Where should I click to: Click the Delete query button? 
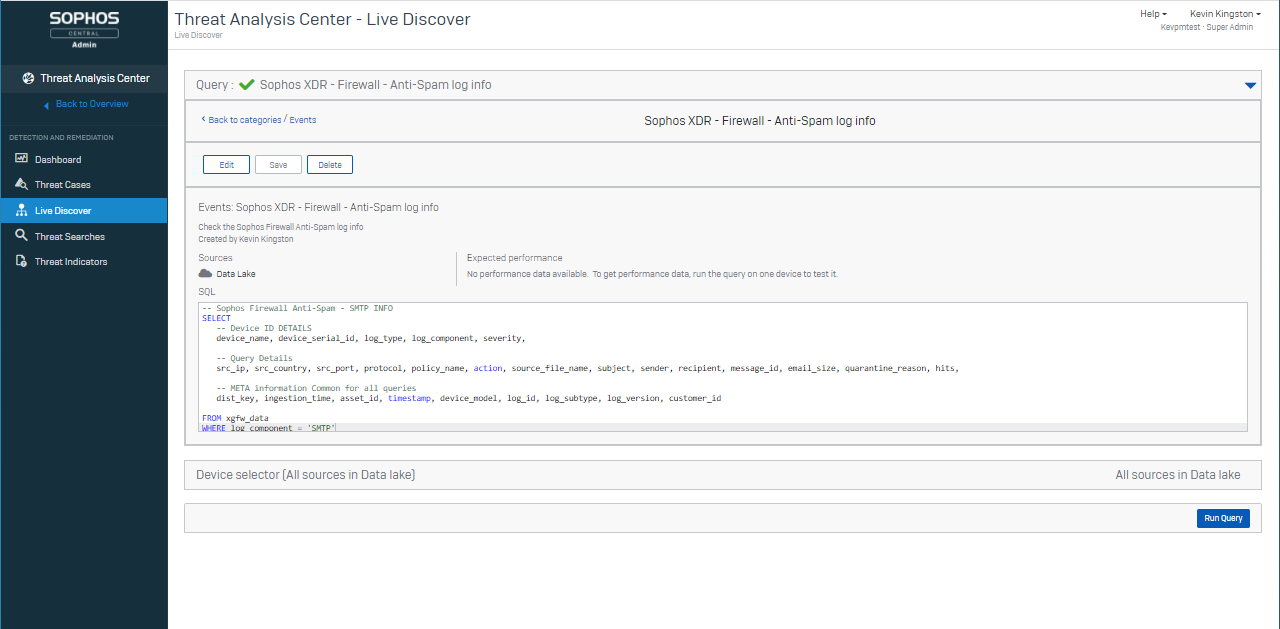330,165
